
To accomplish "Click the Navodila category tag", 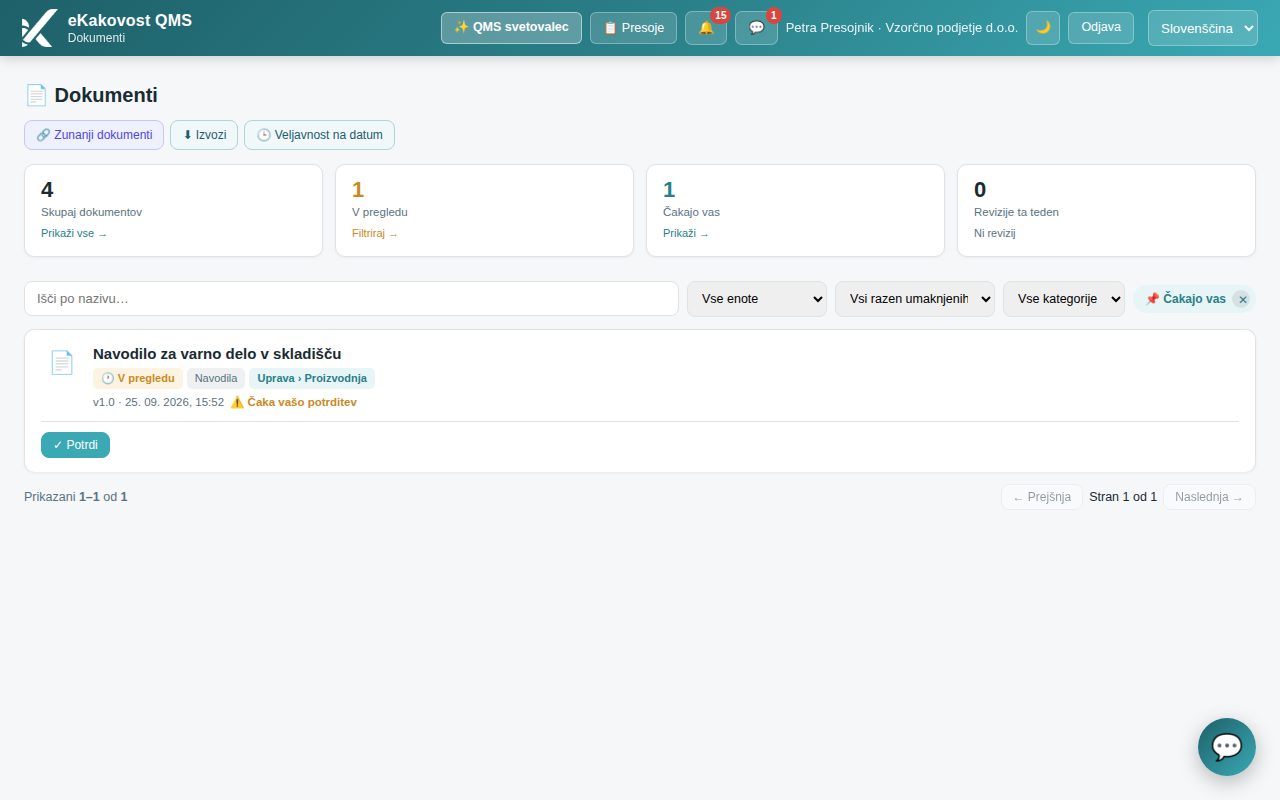I will [x=216, y=378].
